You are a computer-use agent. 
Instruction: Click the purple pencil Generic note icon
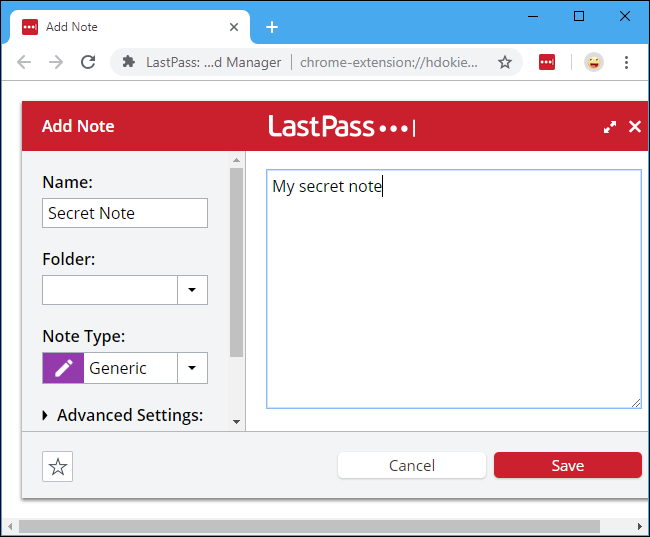[63, 368]
